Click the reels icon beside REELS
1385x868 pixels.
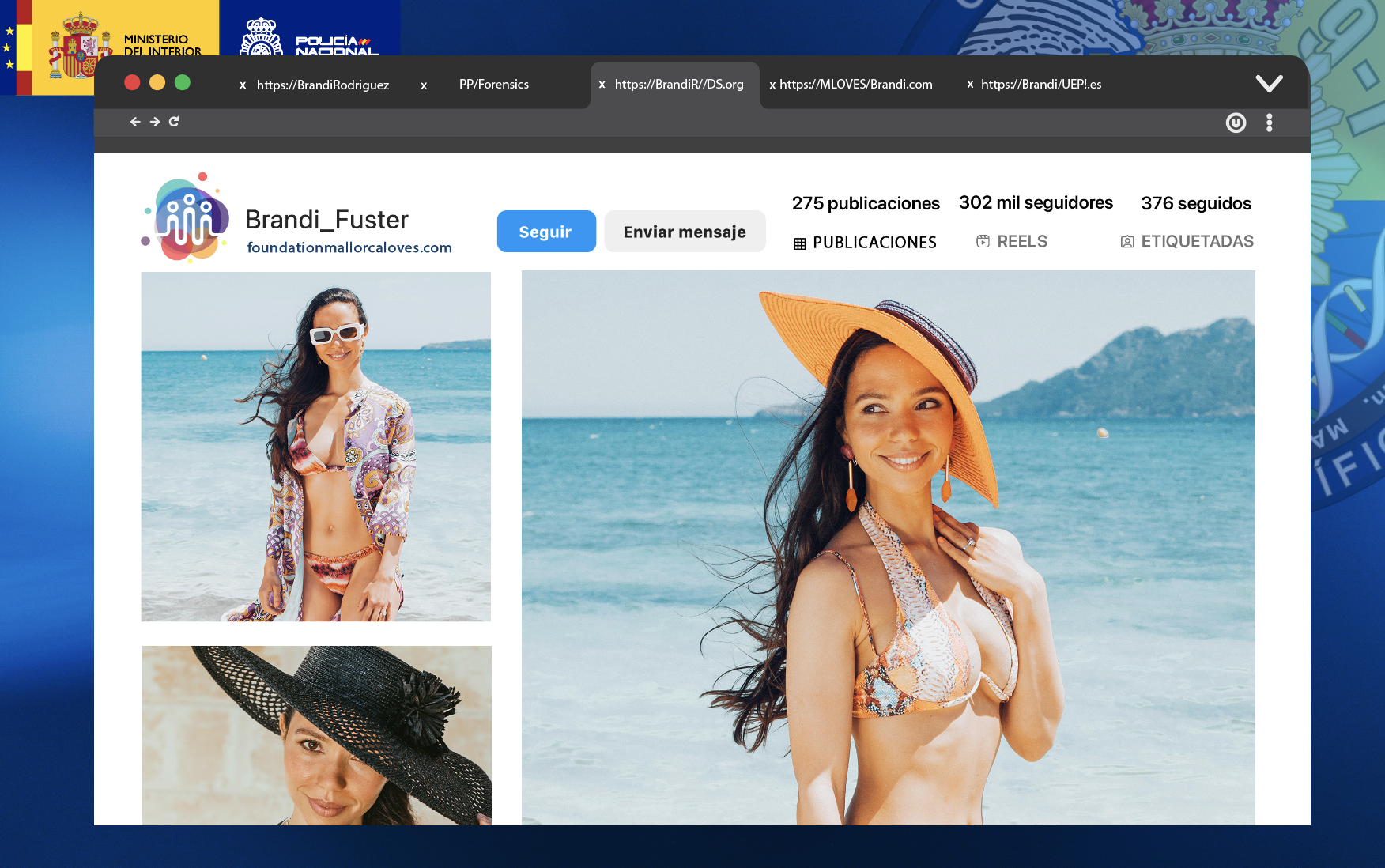(x=983, y=241)
